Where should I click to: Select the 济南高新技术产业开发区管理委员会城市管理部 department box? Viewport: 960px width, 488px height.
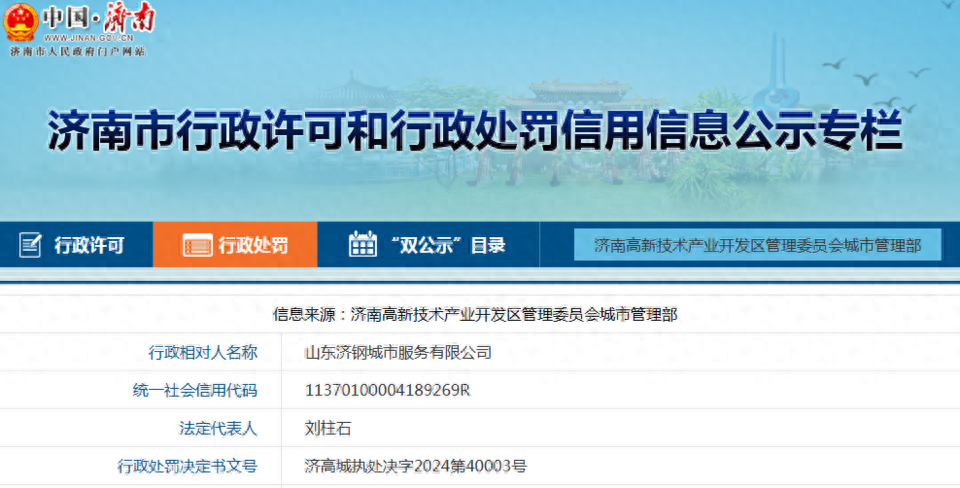(x=757, y=245)
